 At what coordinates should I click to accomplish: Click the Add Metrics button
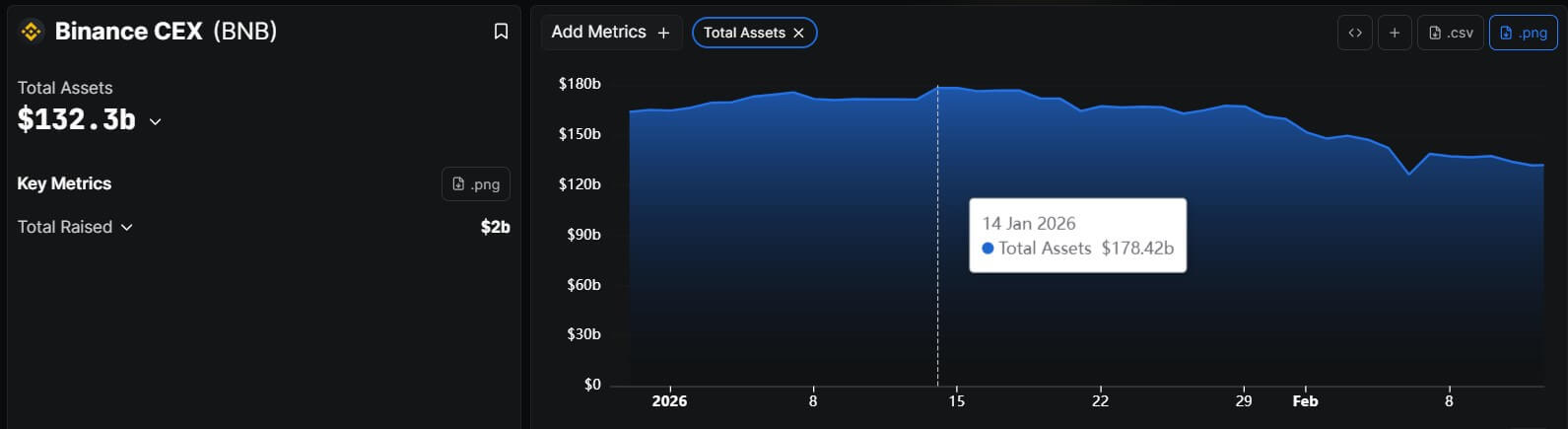(x=611, y=33)
